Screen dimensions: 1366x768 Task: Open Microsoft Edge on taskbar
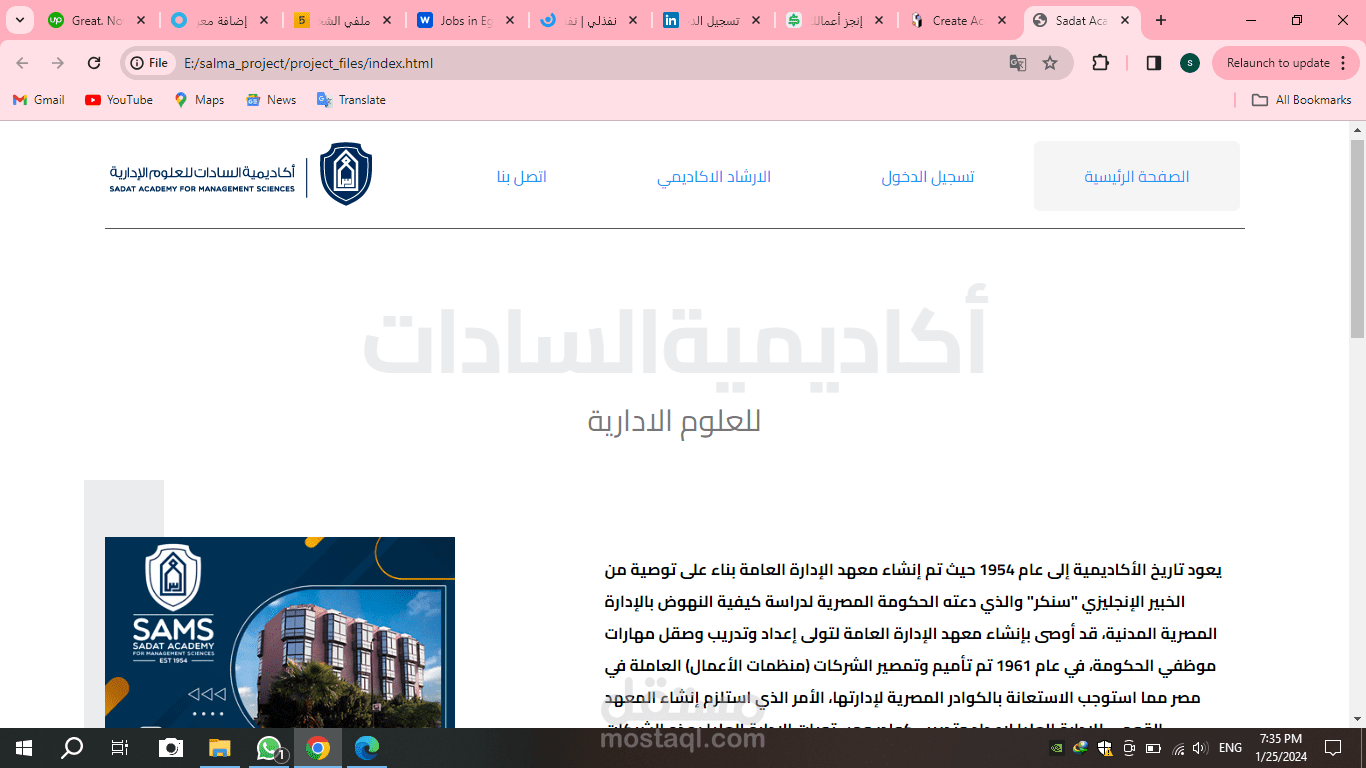click(367, 748)
